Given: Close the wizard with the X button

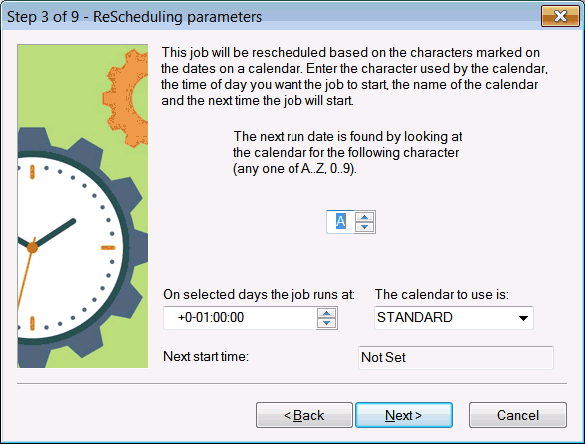Looking at the screenshot, I should click(560, 16).
